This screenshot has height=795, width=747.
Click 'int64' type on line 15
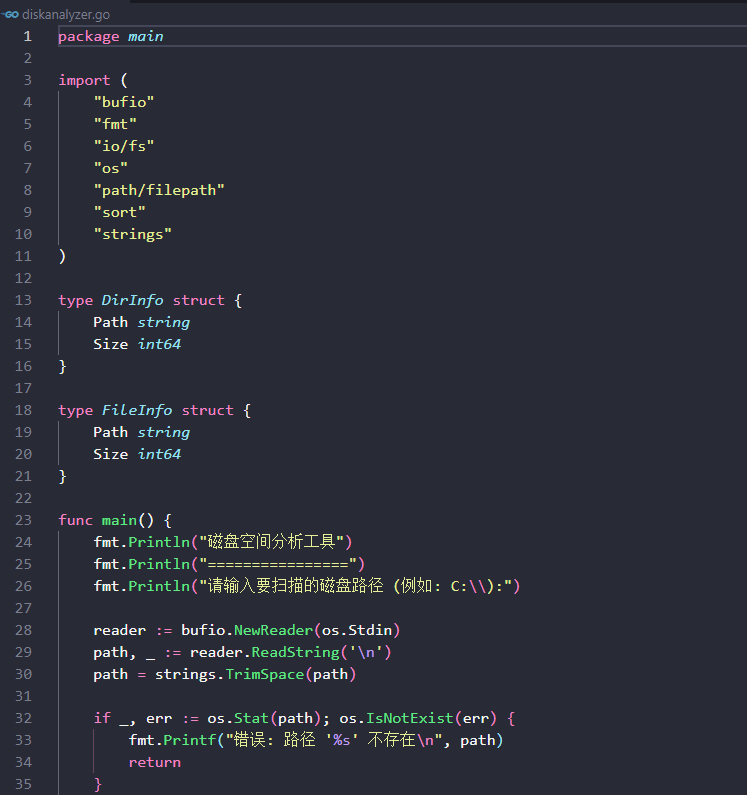159,344
